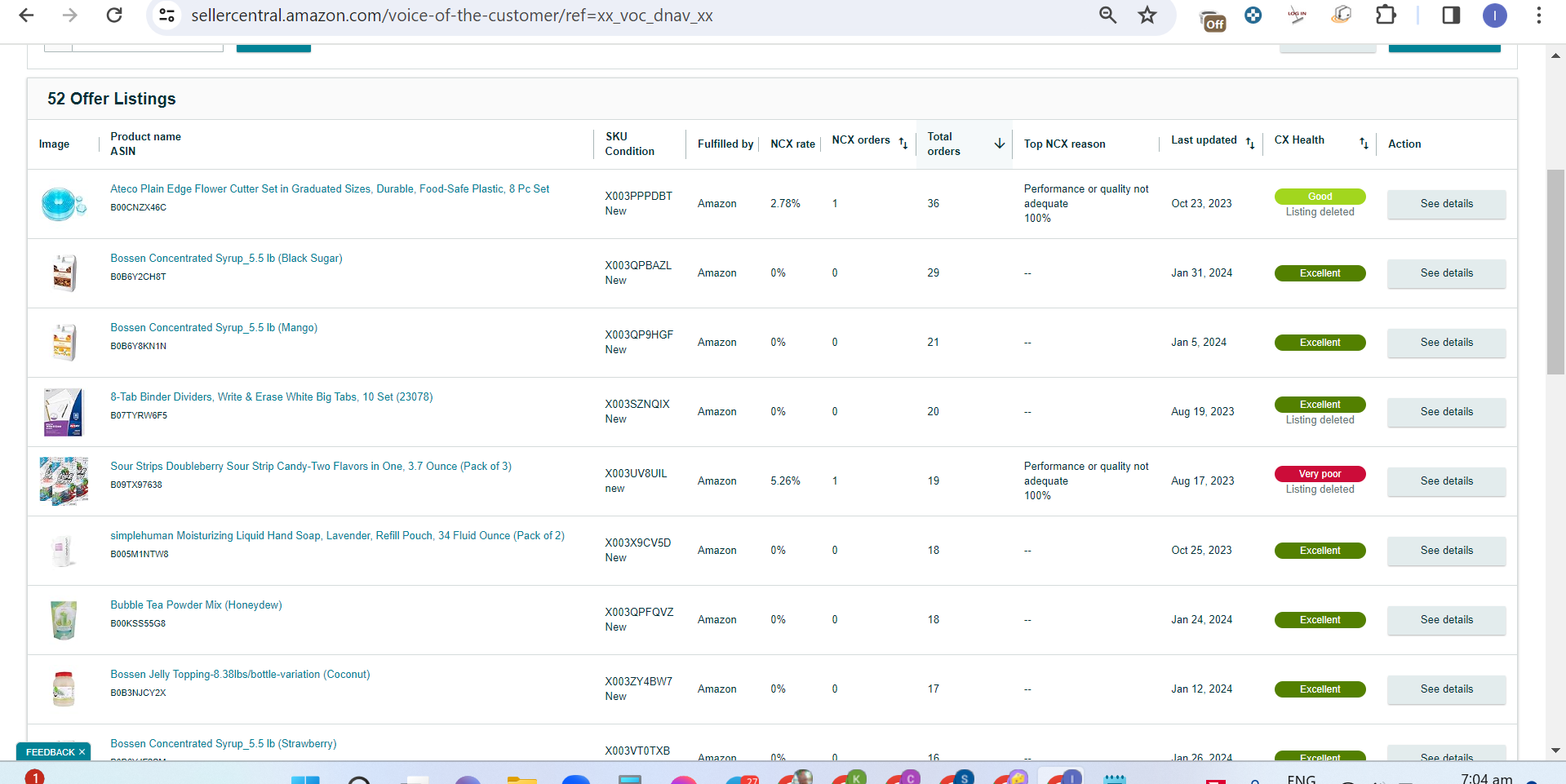This screenshot has height=784, width=1566.
Task: Open the Chrome three-dot menu
Action: [x=1538, y=15]
